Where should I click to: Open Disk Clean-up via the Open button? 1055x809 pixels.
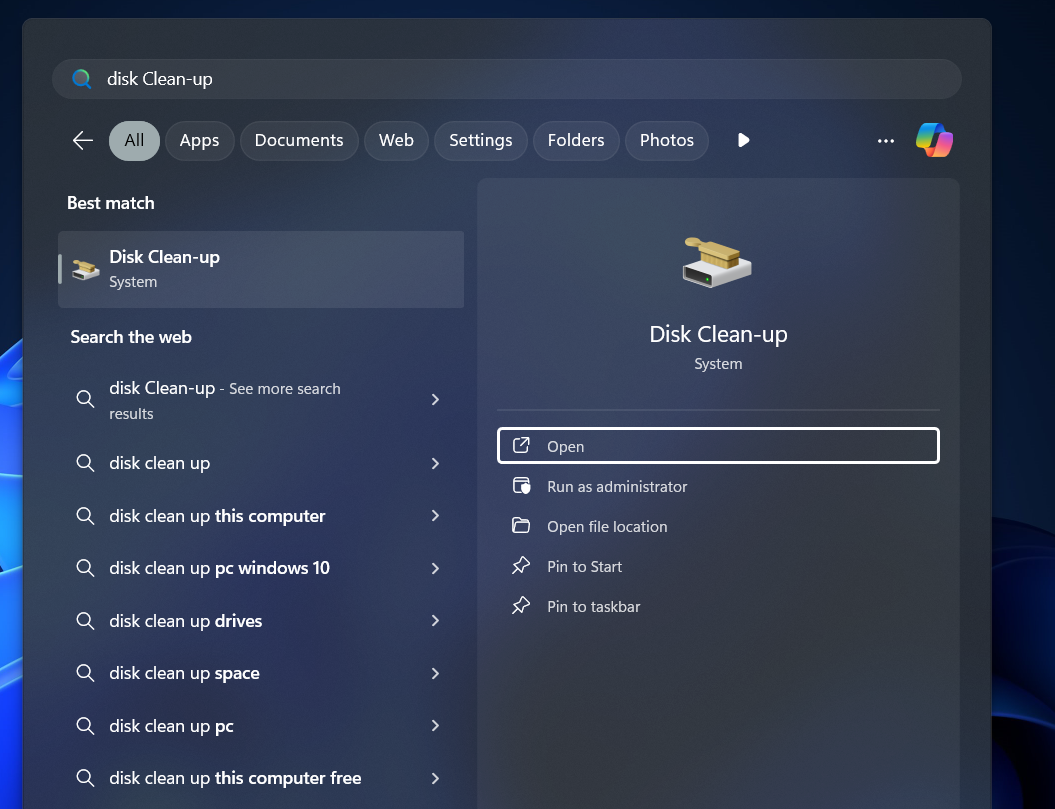coord(718,446)
